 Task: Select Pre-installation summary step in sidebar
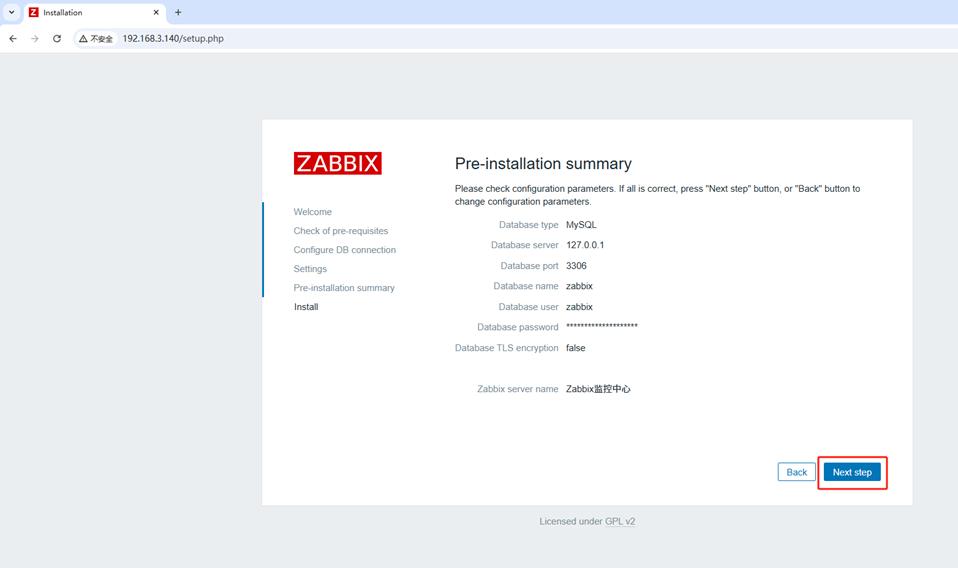click(344, 288)
